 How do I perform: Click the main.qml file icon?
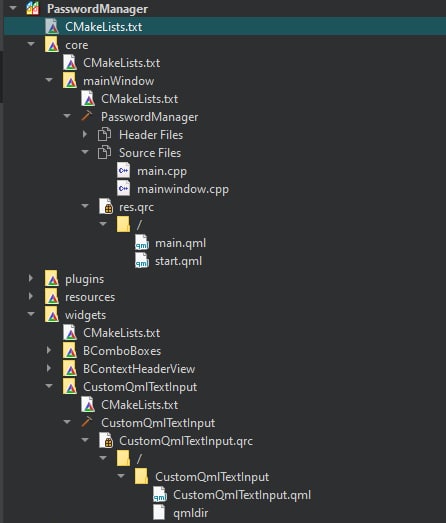coord(142,242)
